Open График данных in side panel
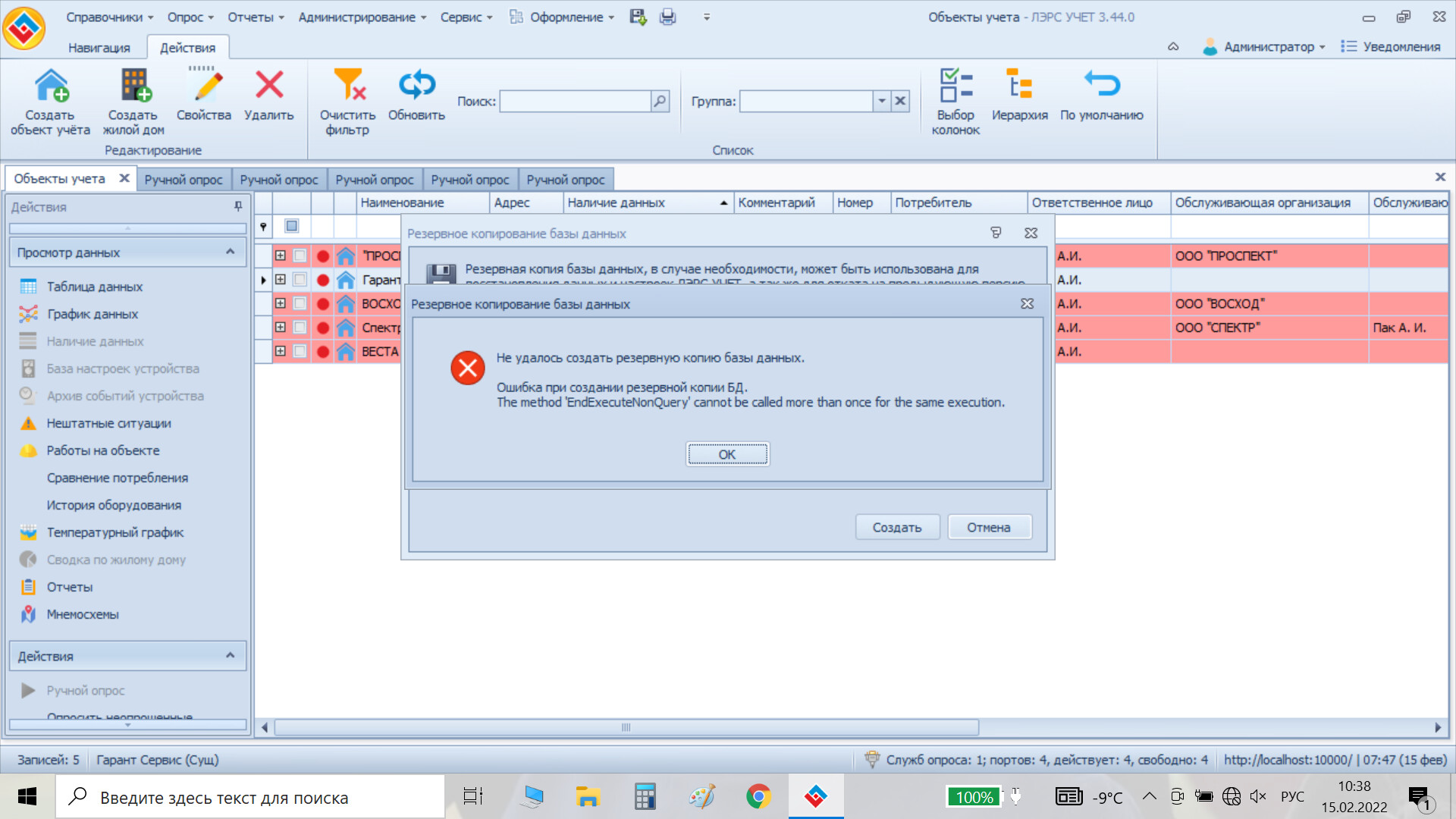The image size is (1456, 819). [93, 314]
